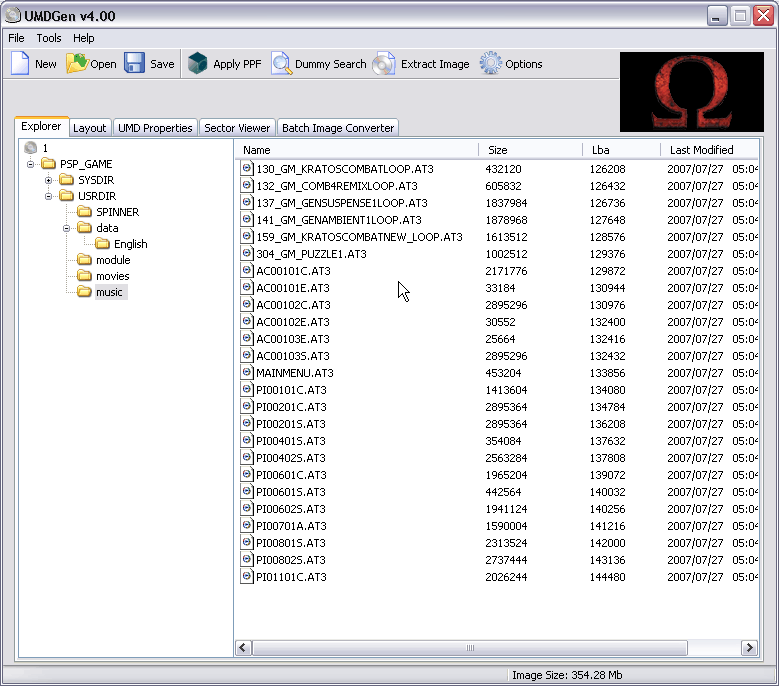Select file AC00103S.AT3
Screen dimensions: 779x686
293,356
